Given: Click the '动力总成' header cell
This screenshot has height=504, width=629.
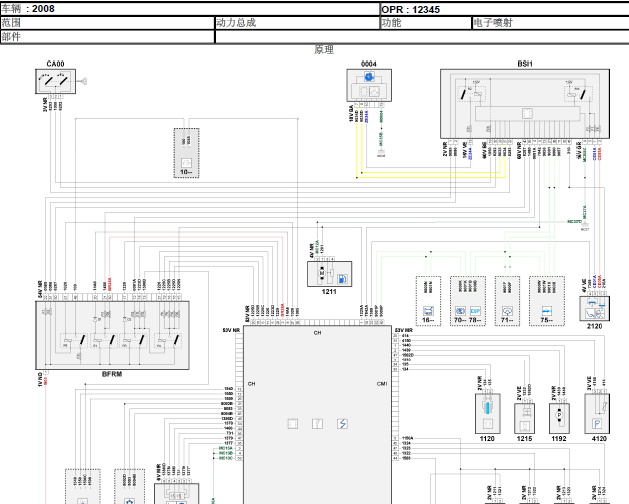Looking at the screenshot, I should (x=297, y=22).
